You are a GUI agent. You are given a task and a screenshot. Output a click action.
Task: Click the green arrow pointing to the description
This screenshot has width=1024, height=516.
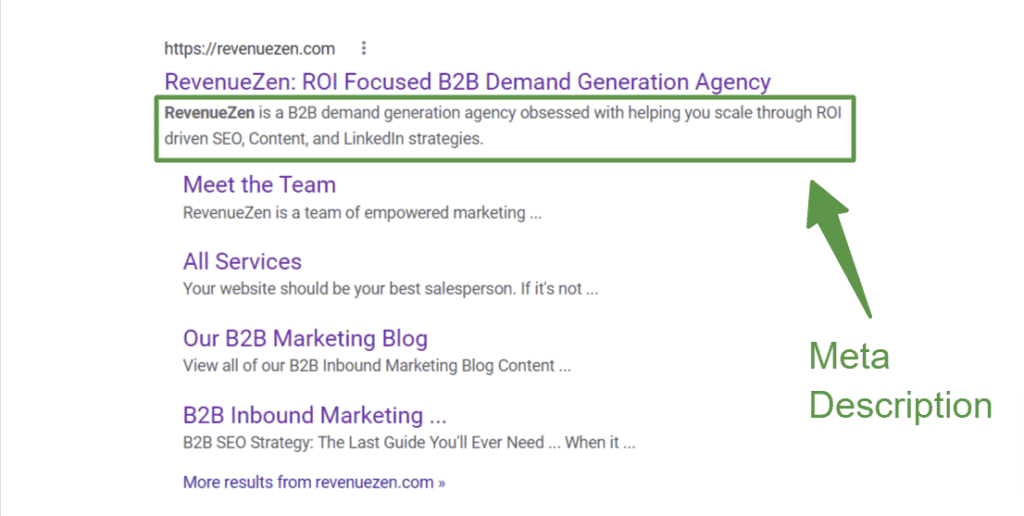point(842,242)
